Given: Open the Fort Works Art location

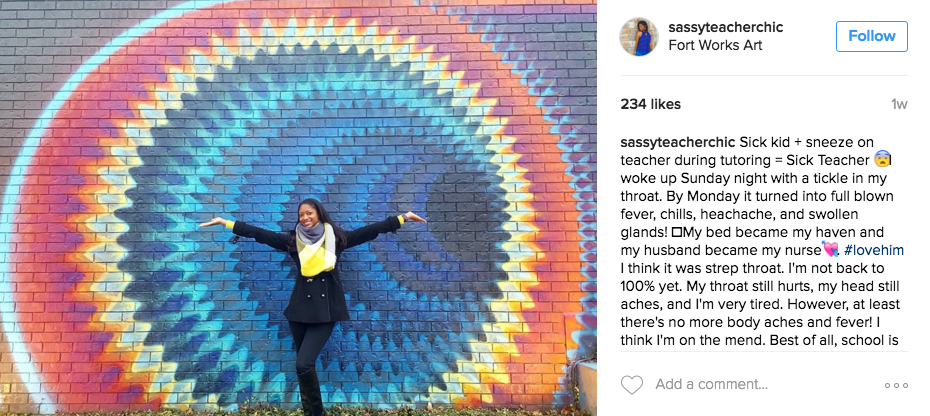Looking at the screenshot, I should (715, 45).
